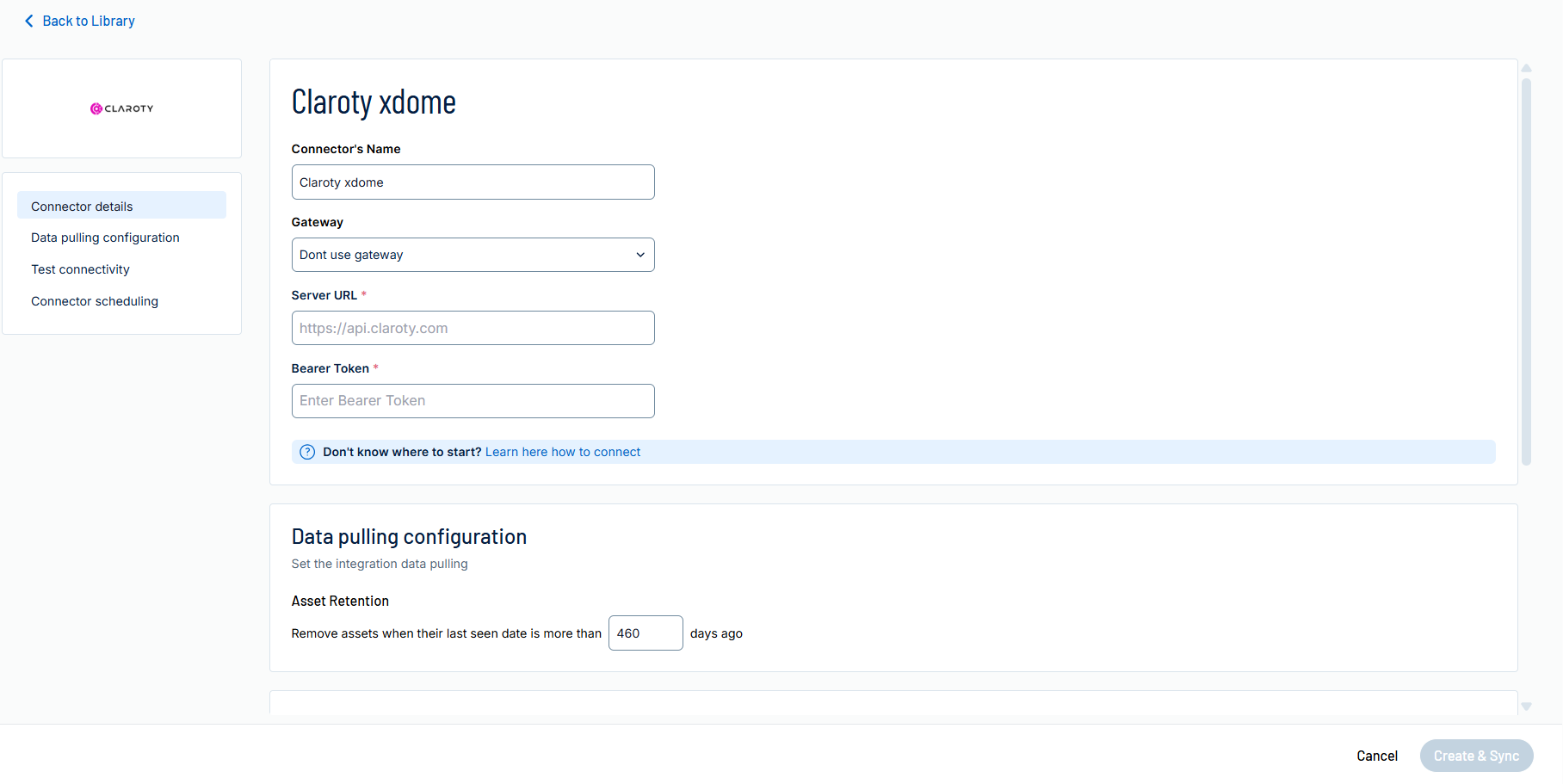Click the question mark help icon

coord(307,452)
